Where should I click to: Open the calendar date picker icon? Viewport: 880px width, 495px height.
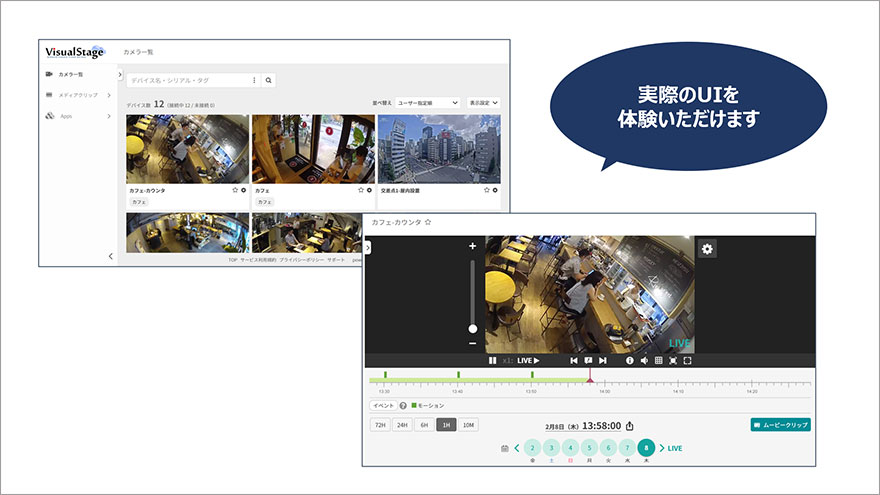pos(505,448)
